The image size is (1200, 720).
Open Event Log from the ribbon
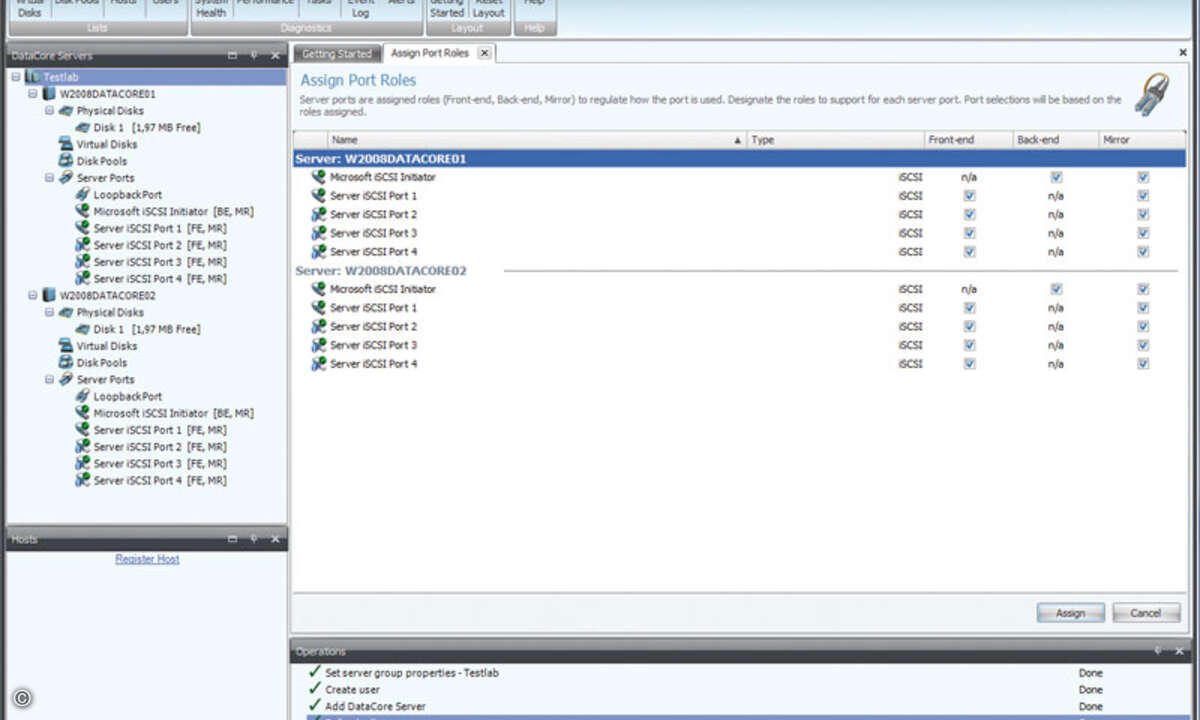(361, 8)
